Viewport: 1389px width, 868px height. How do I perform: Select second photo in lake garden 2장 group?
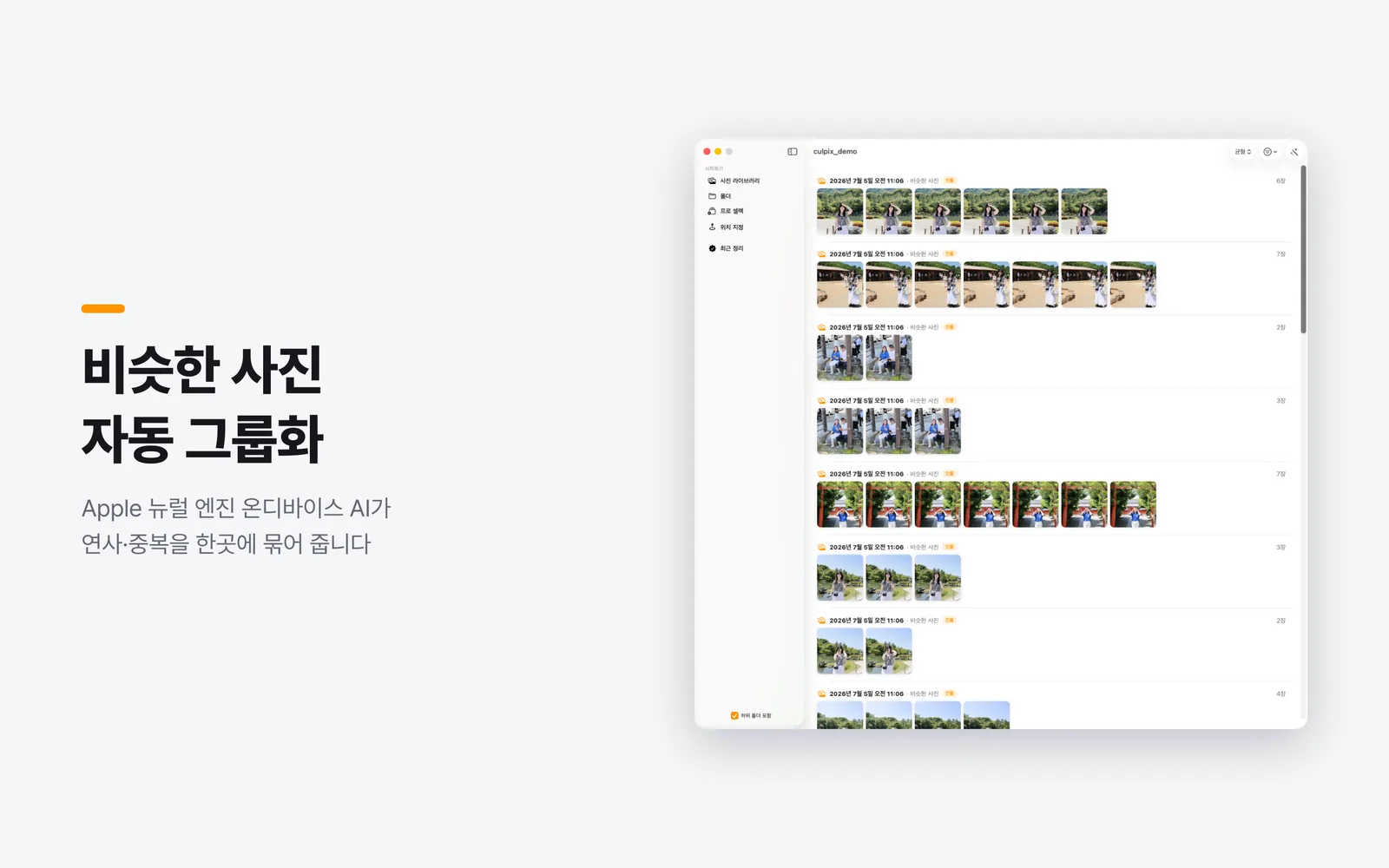(889, 652)
